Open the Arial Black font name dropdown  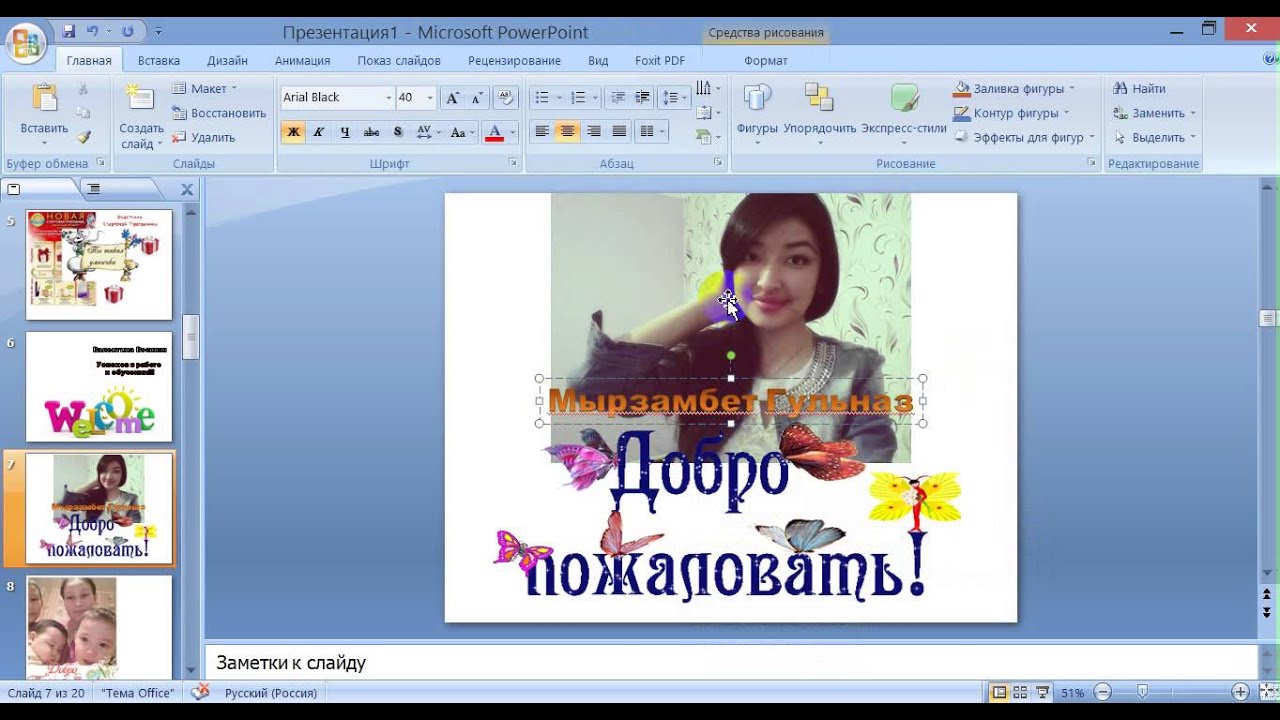click(388, 98)
